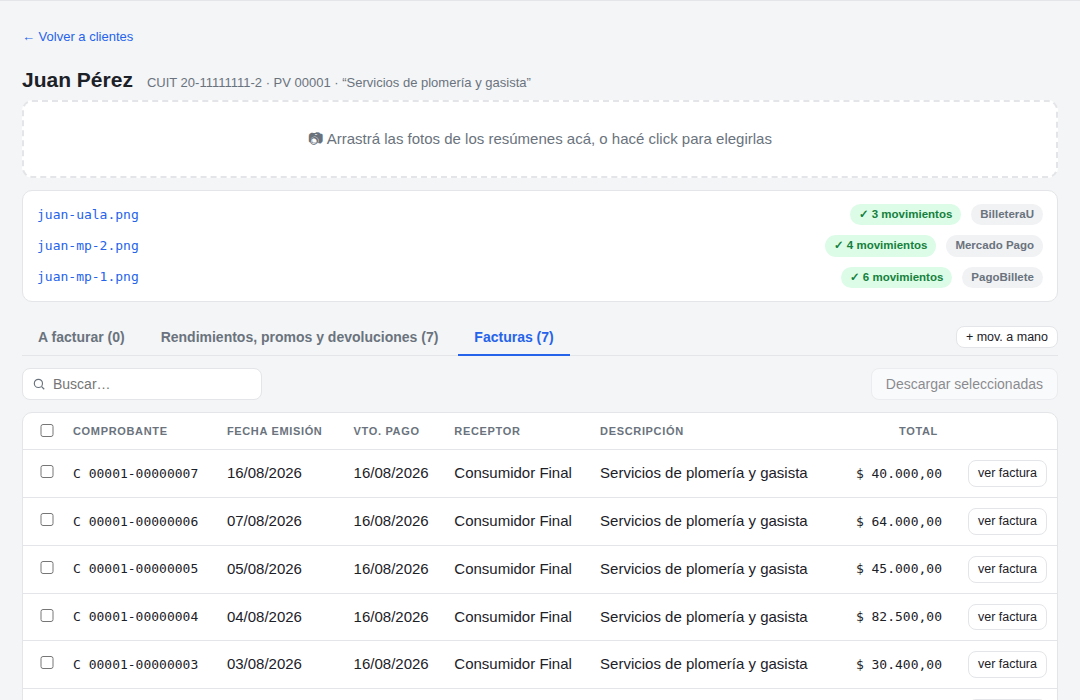The image size is (1080, 700).
Task: Click the 3 movimientos badge
Action: pos(905,214)
